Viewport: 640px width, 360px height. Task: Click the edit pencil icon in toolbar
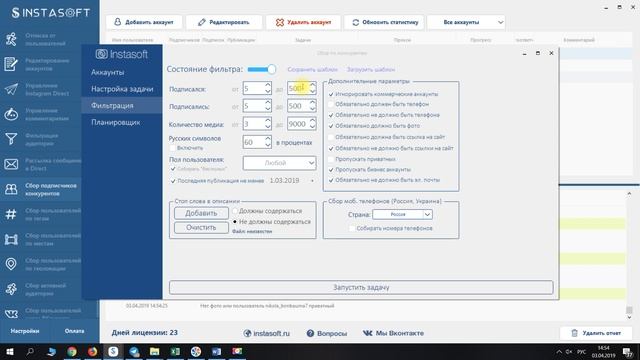[202, 22]
